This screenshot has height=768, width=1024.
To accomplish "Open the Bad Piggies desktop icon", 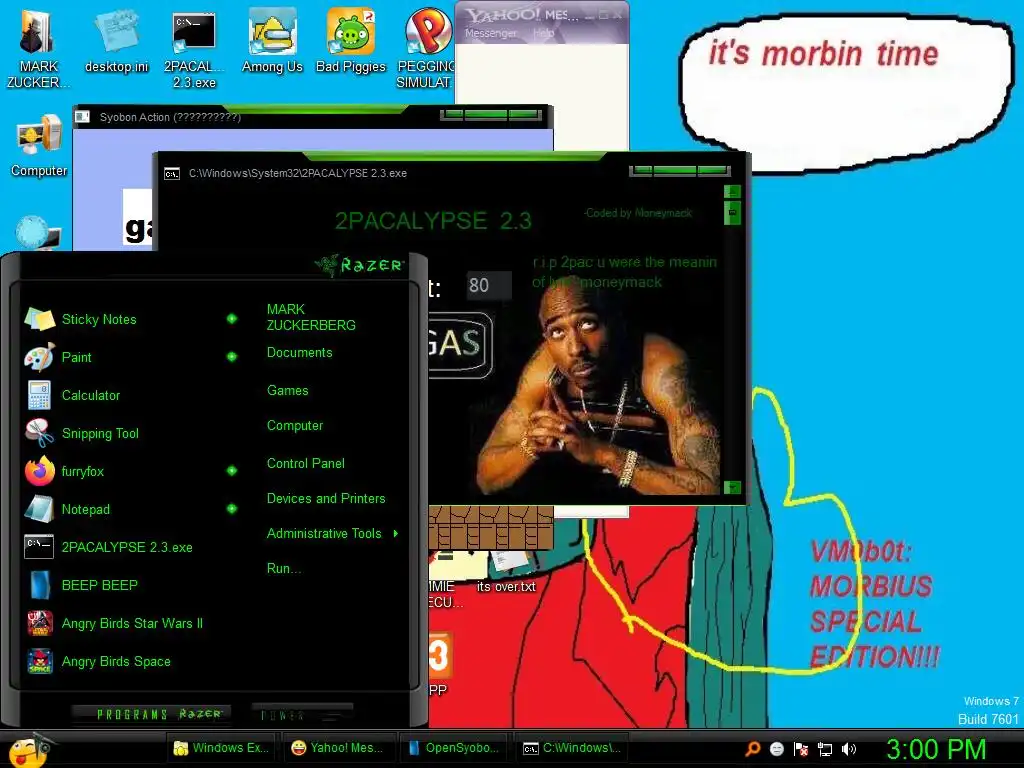I will point(351,40).
